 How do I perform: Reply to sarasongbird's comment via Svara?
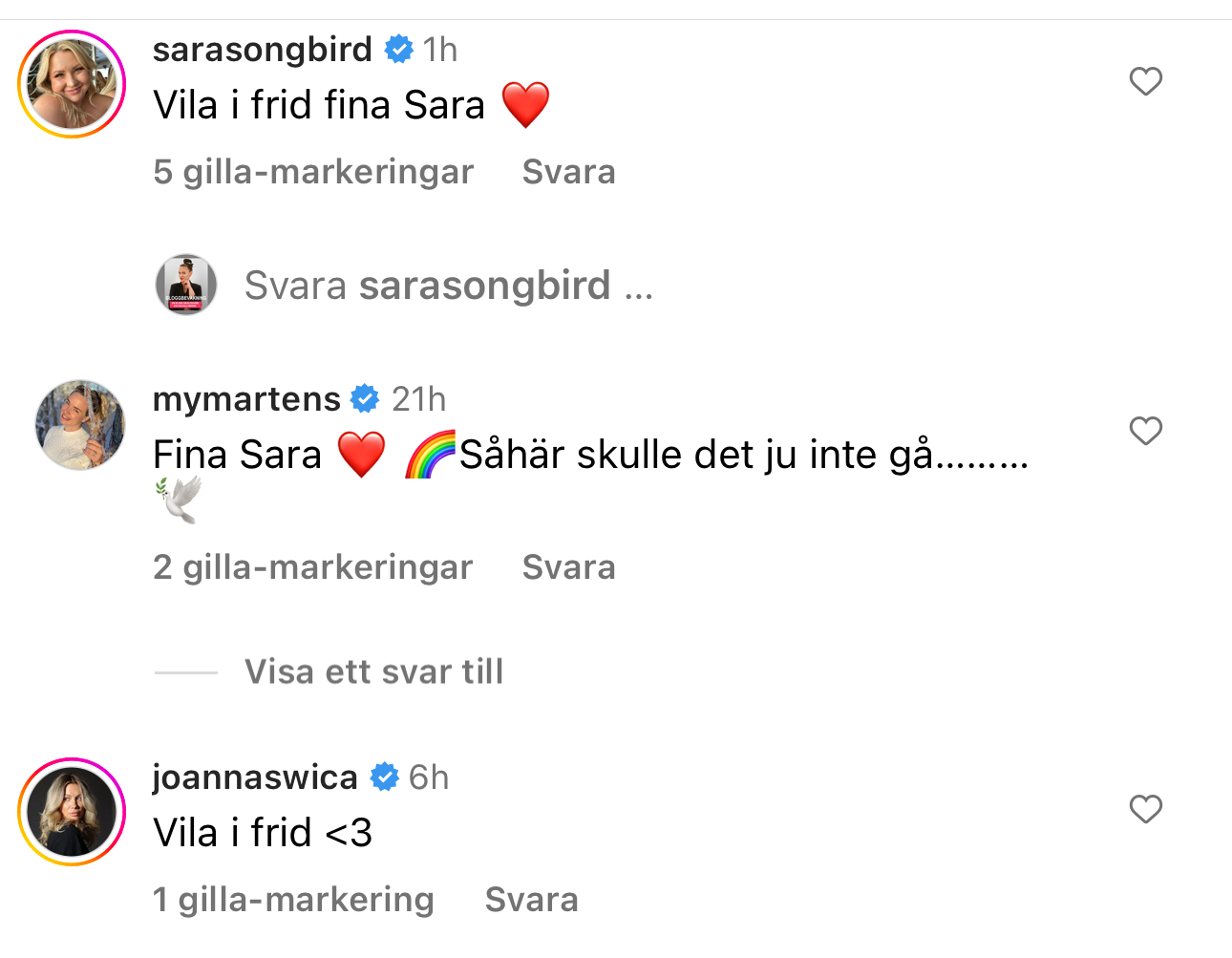click(568, 172)
